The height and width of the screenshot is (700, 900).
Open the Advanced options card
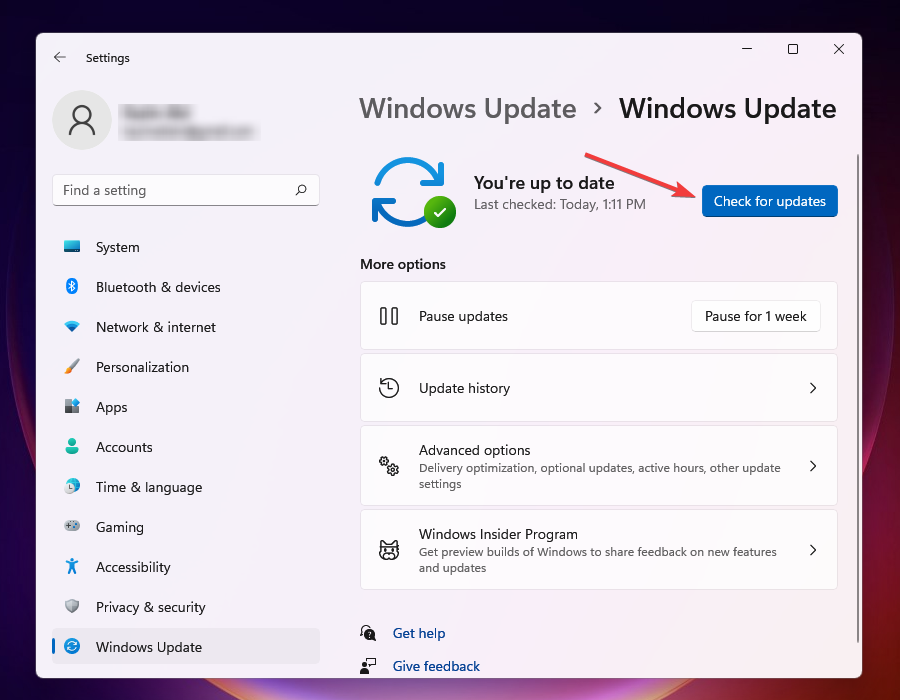[x=599, y=466]
